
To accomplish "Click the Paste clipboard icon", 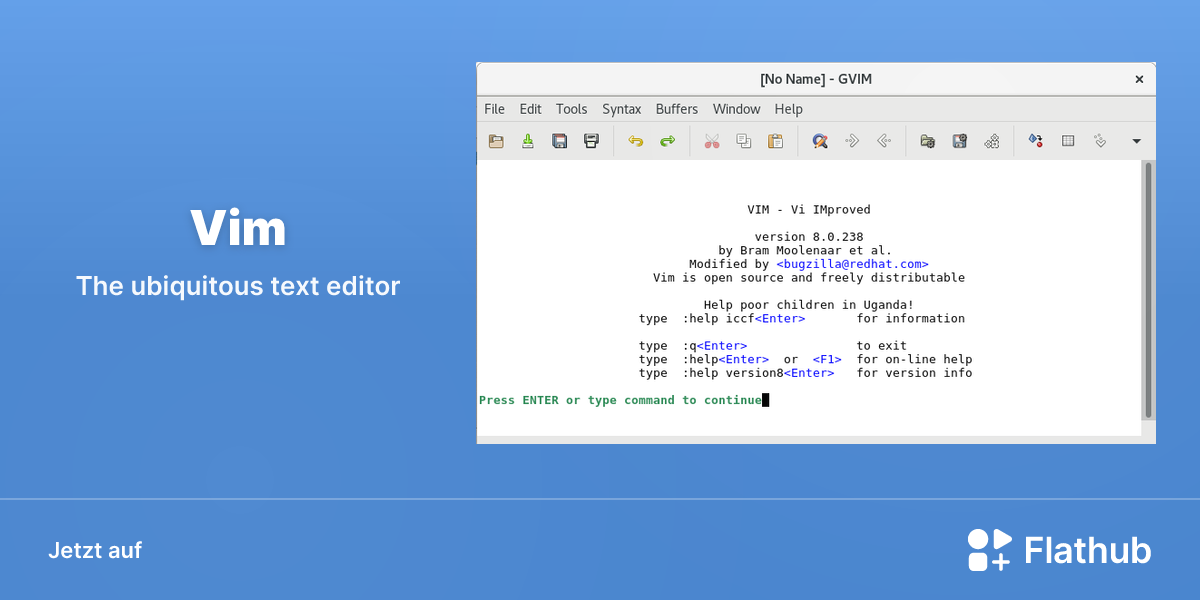I will point(775,141).
